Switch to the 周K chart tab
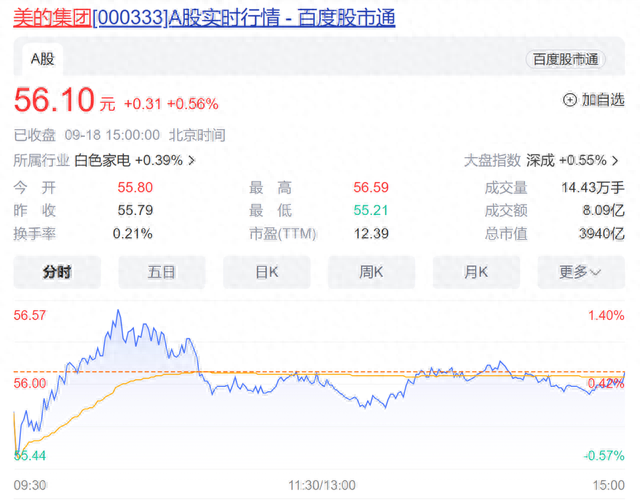 pos(371,272)
